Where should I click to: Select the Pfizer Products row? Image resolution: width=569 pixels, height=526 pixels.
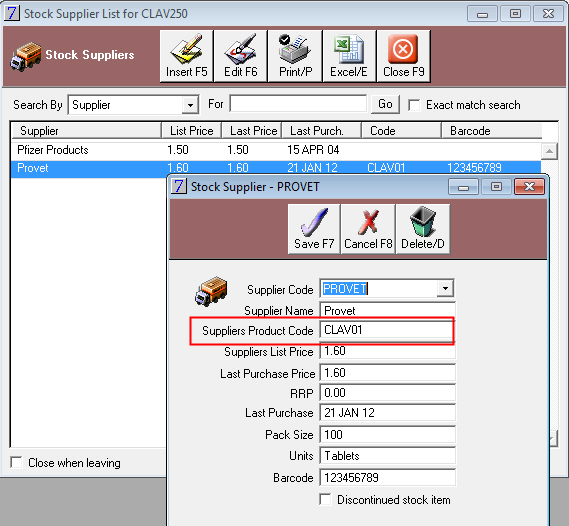click(x=276, y=150)
